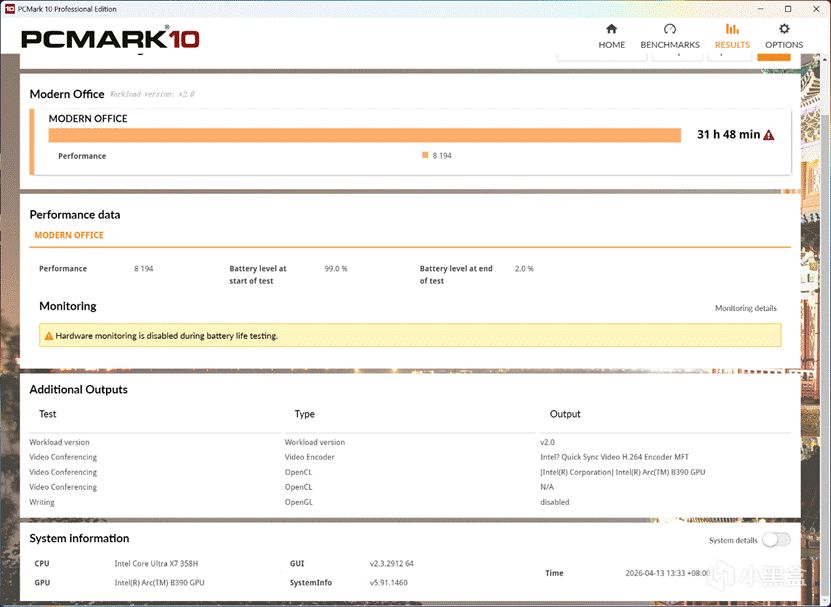The width and height of the screenshot is (831, 607).
Task: Maximize the PCMark 10 window
Action: pyautogui.click(x=788, y=8)
